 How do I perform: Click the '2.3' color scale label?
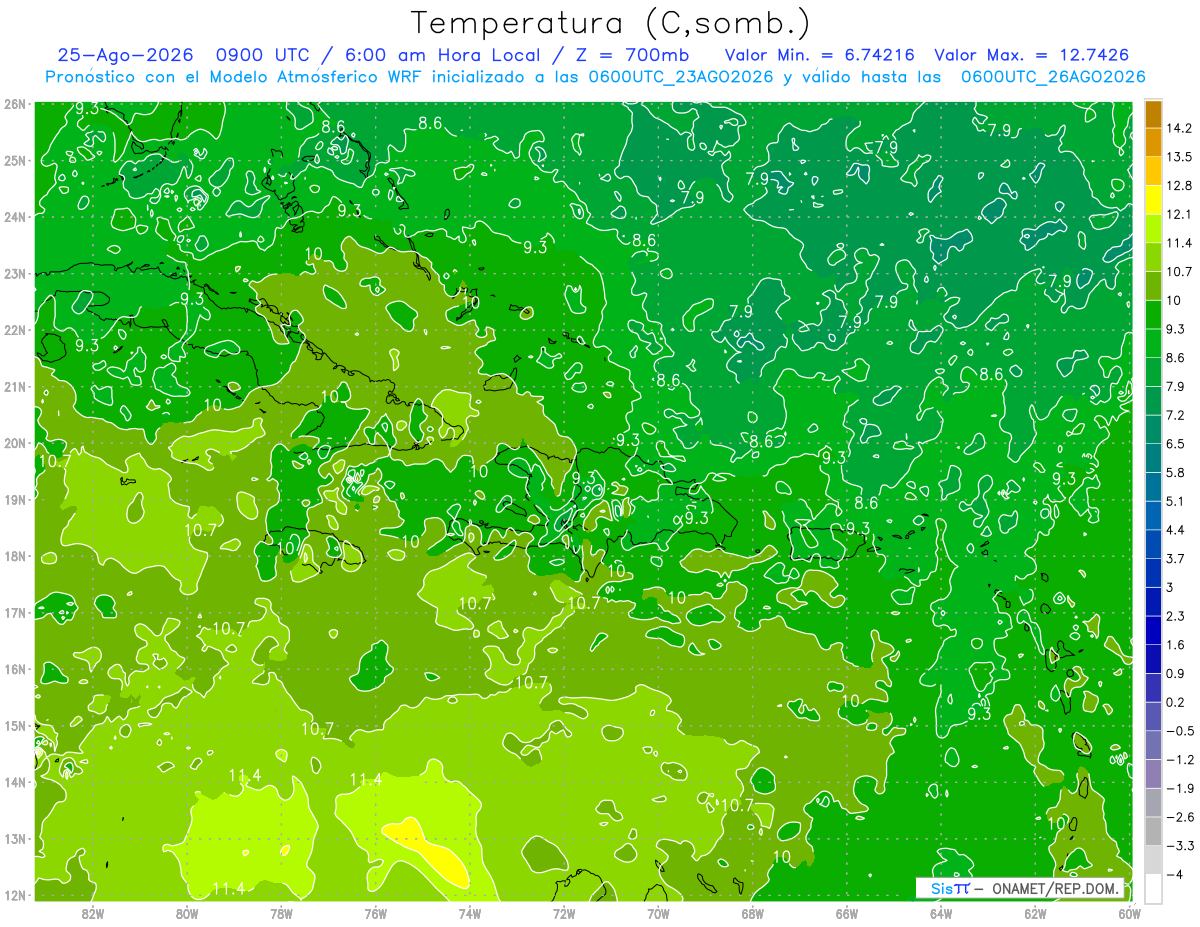pyautogui.click(x=1175, y=616)
